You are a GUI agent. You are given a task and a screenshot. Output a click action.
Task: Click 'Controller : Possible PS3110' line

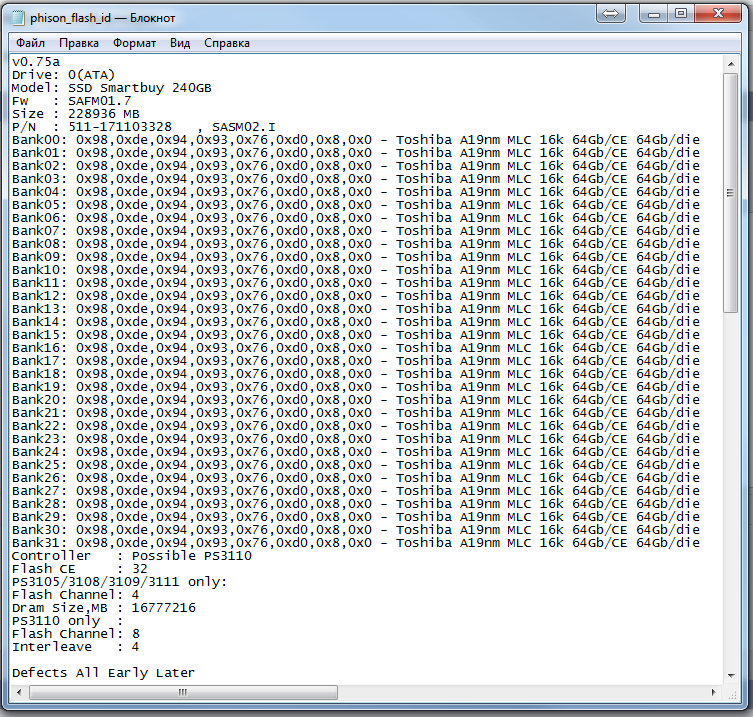pos(132,556)
